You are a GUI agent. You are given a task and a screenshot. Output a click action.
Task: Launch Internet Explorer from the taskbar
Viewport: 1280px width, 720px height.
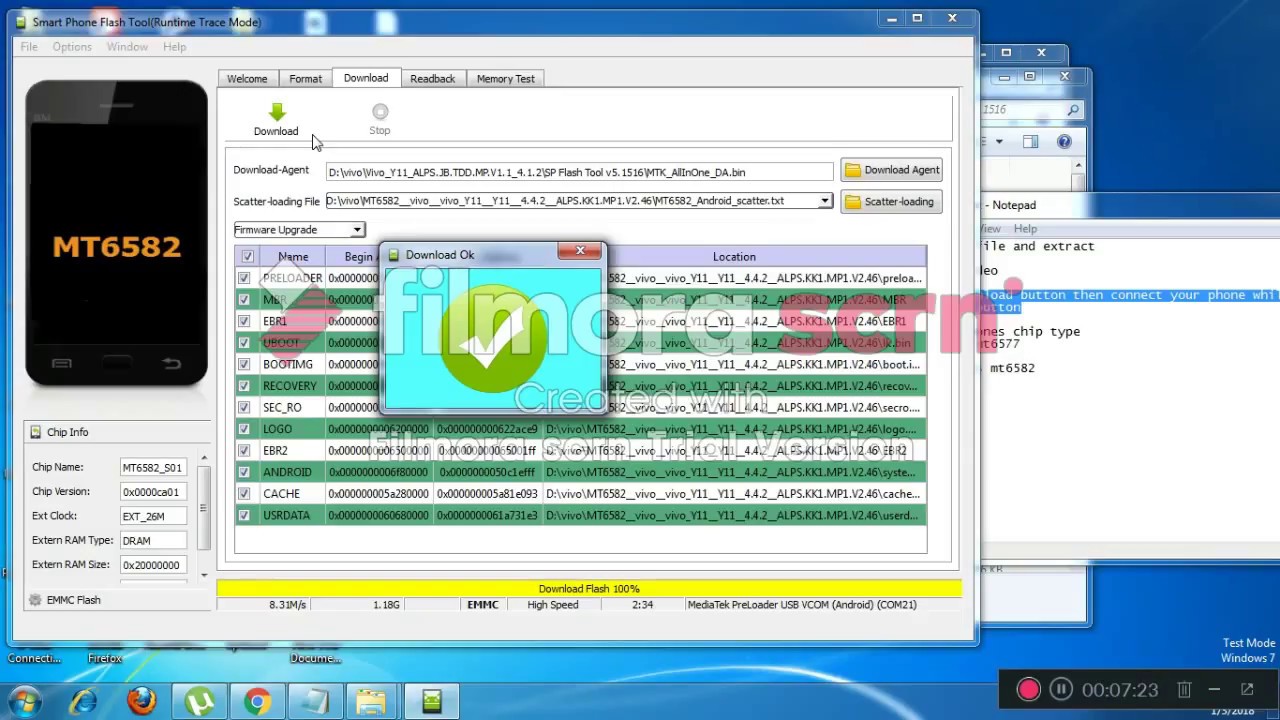coord(83,702)
